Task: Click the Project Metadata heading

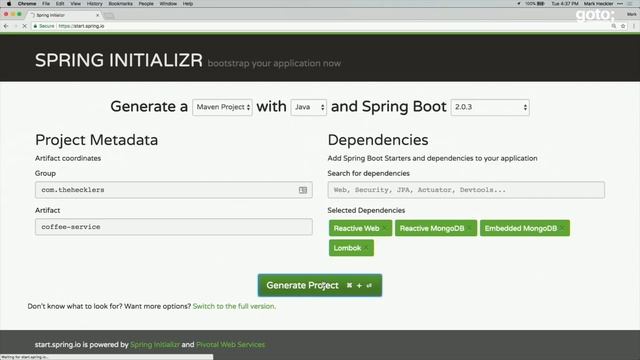Action: 96,140
